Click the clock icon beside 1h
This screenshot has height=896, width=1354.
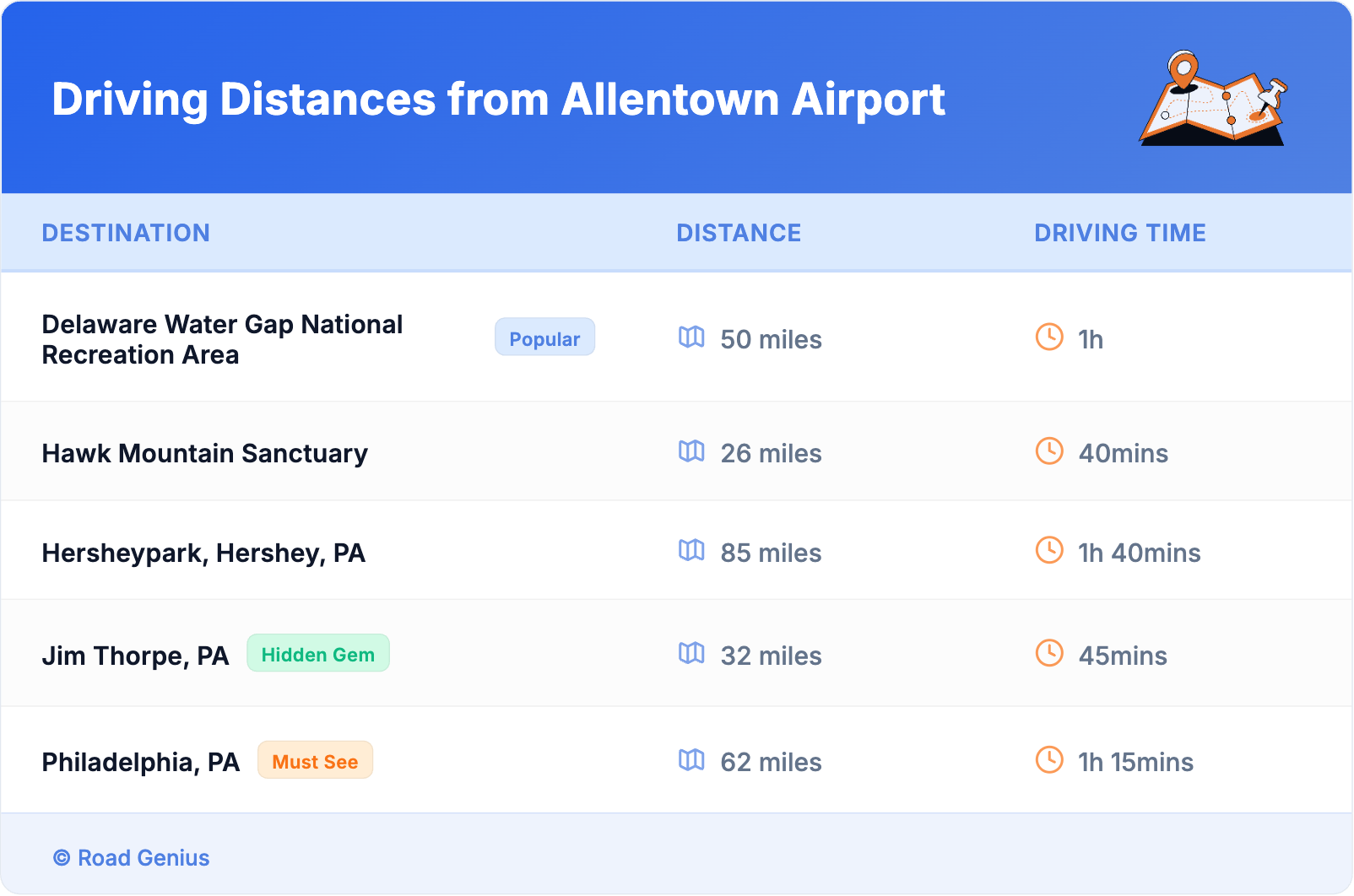tap(1049, 337)
